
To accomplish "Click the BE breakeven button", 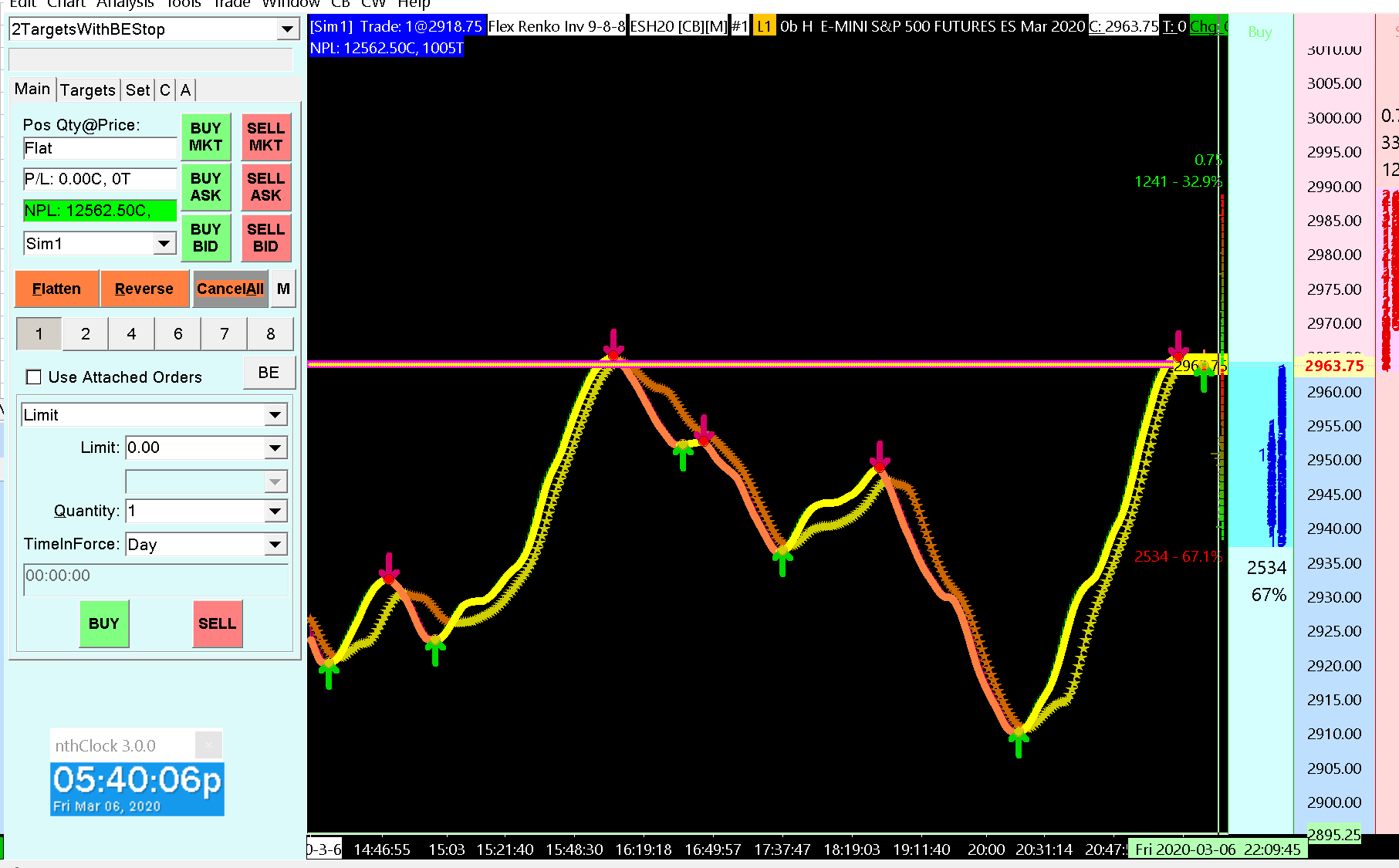I will tap(269, 373).
